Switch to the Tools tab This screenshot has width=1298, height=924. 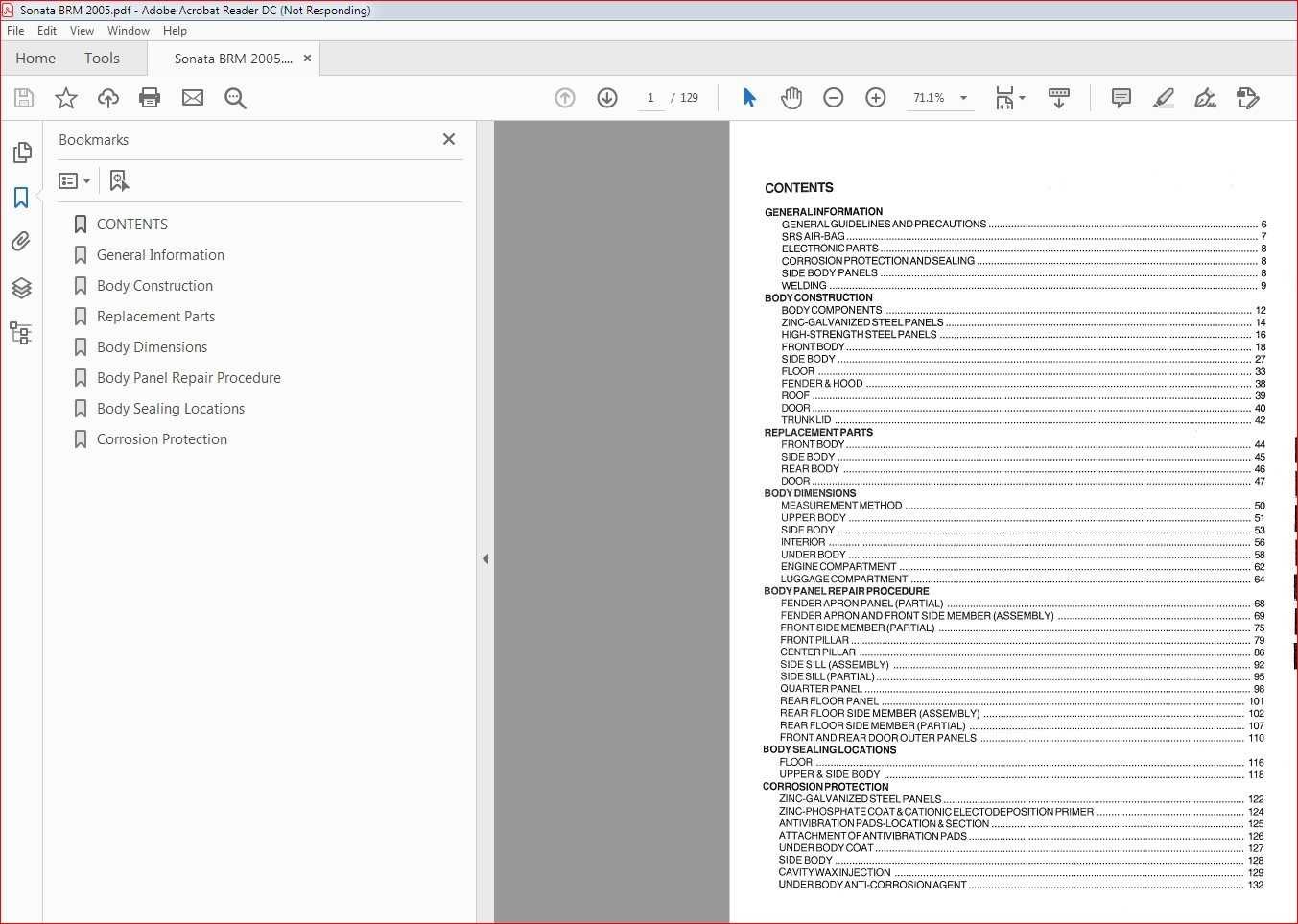102,59
